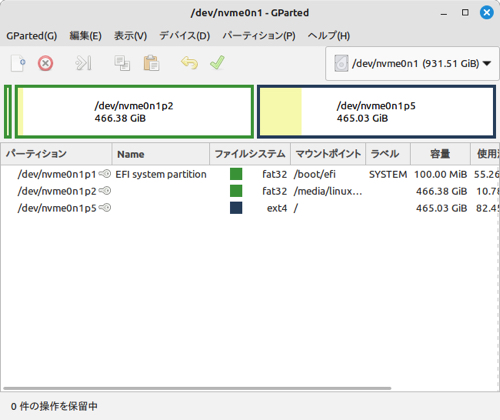Screen dimensions: 500x420
Task: Click the ファイルシステム column header
Action: coord(250,154)
